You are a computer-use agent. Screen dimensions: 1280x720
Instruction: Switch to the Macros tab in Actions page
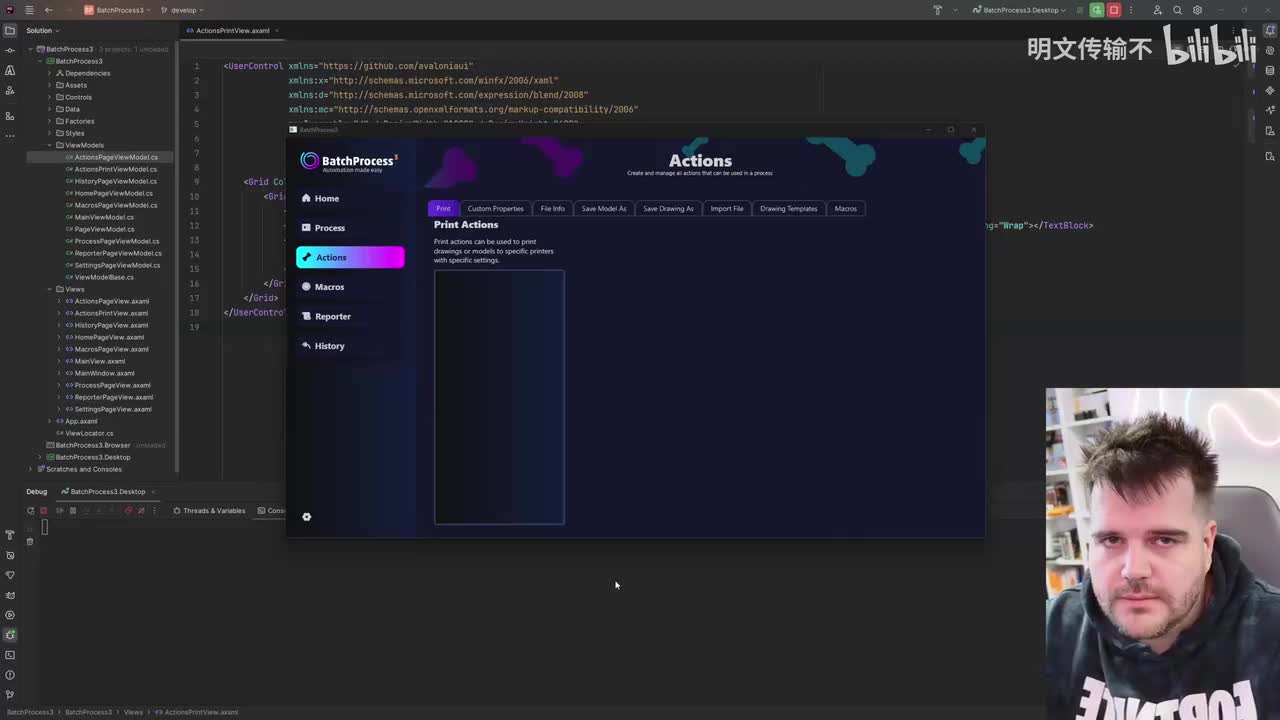pyautogui.click(x=846, y=209)
